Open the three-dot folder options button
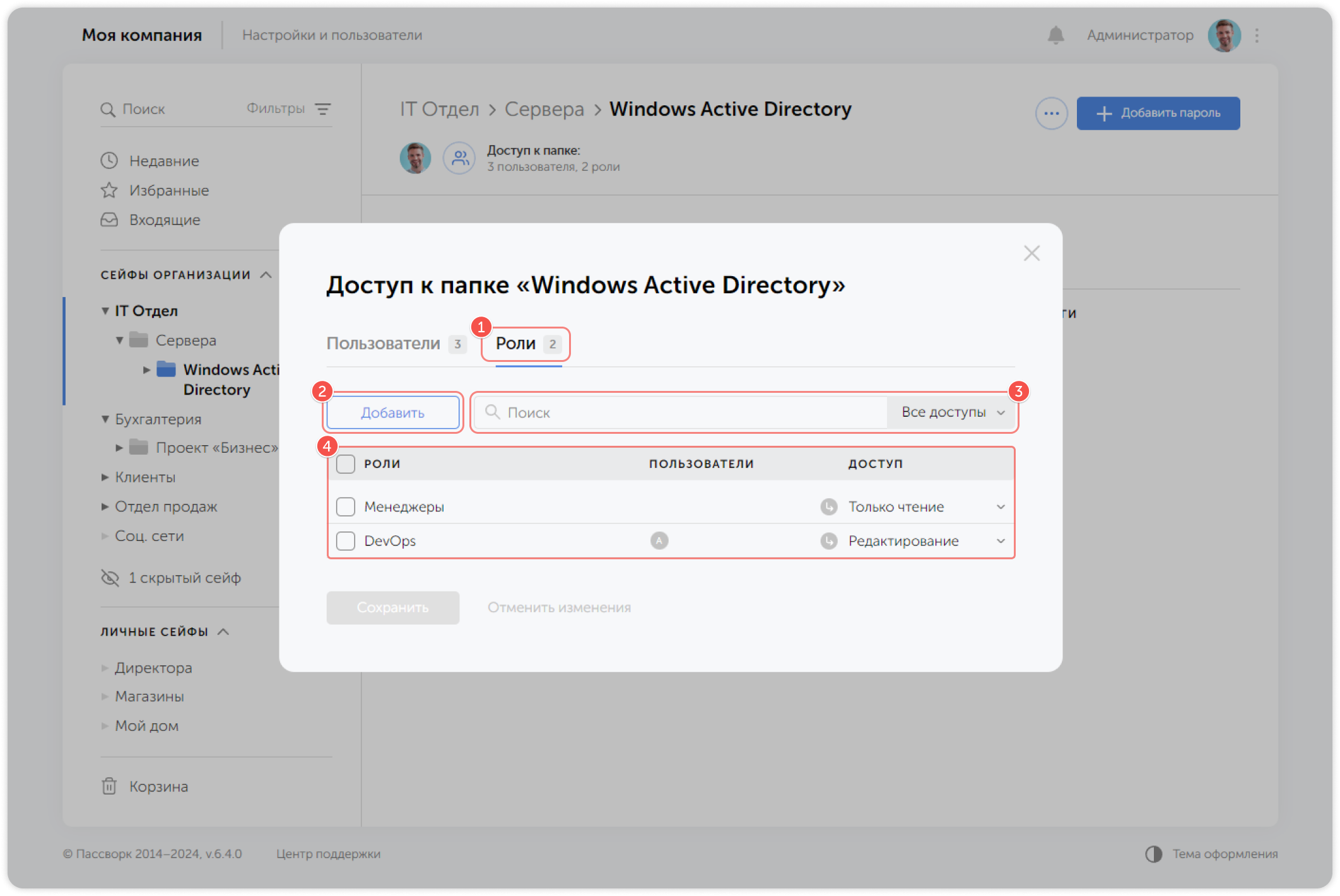The width and height of the screenshot is (1340, 896). click(x=1051, y=113)
